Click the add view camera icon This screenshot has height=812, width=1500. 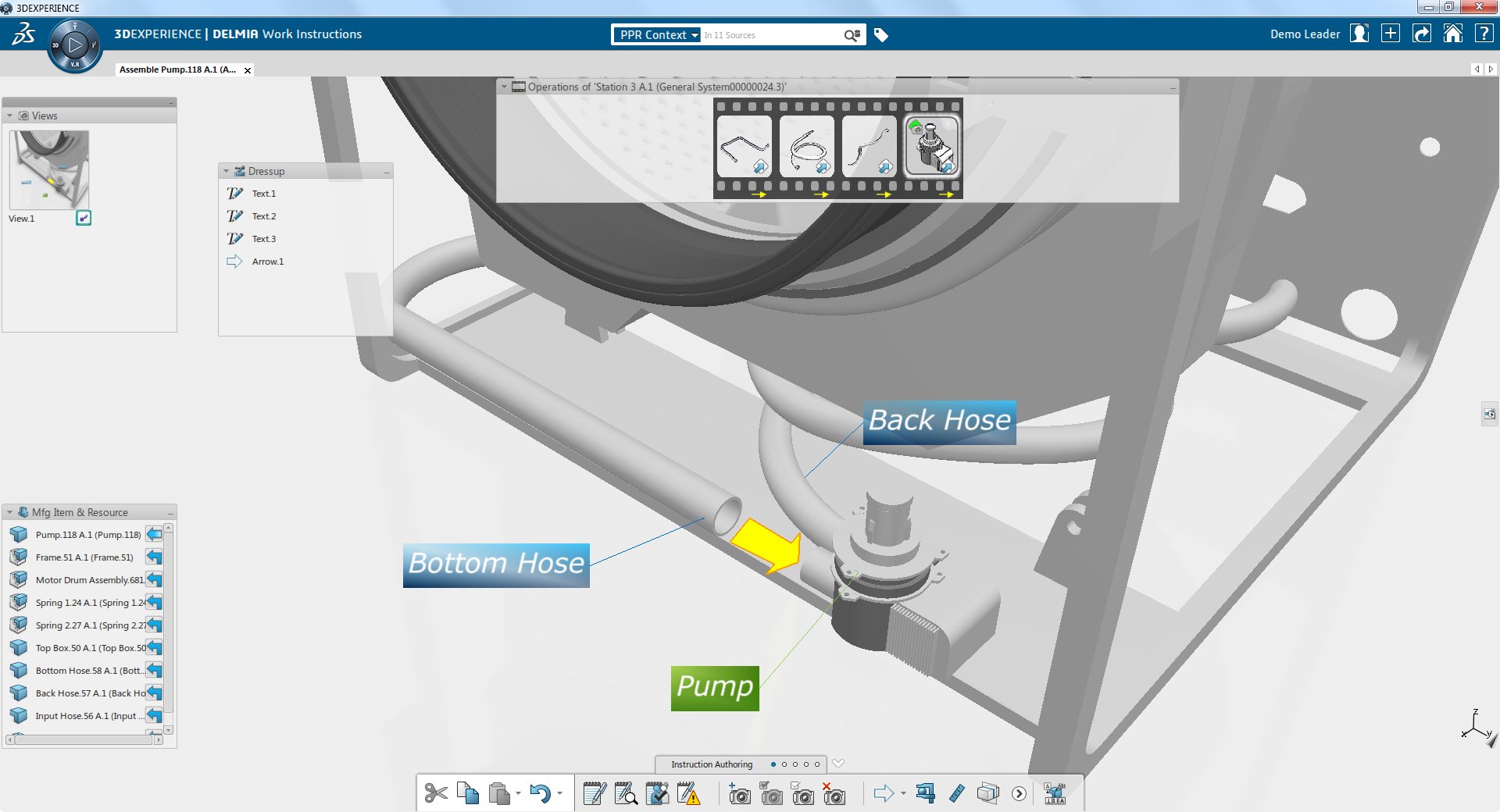point(739,795)
